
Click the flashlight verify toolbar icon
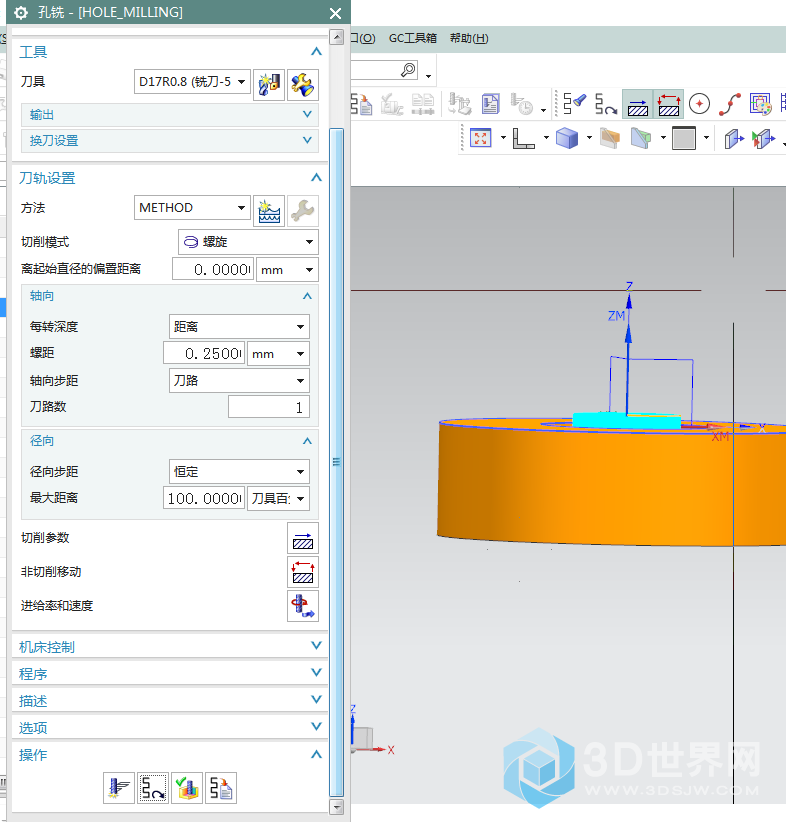574,103
